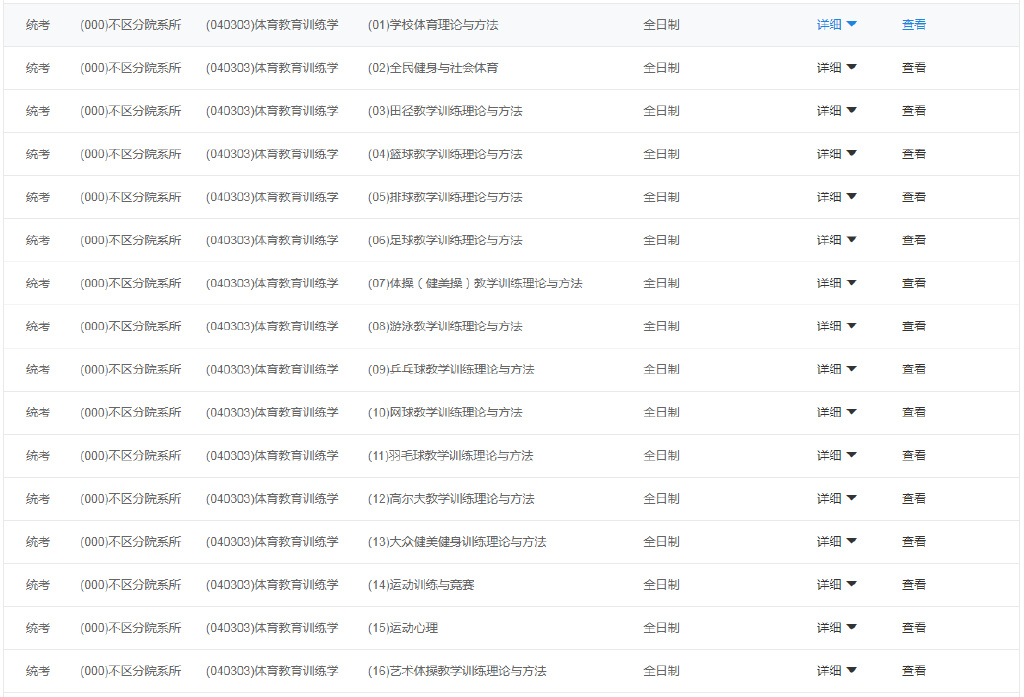Select the text (14)运动训练与竞赛

point(421,585)
